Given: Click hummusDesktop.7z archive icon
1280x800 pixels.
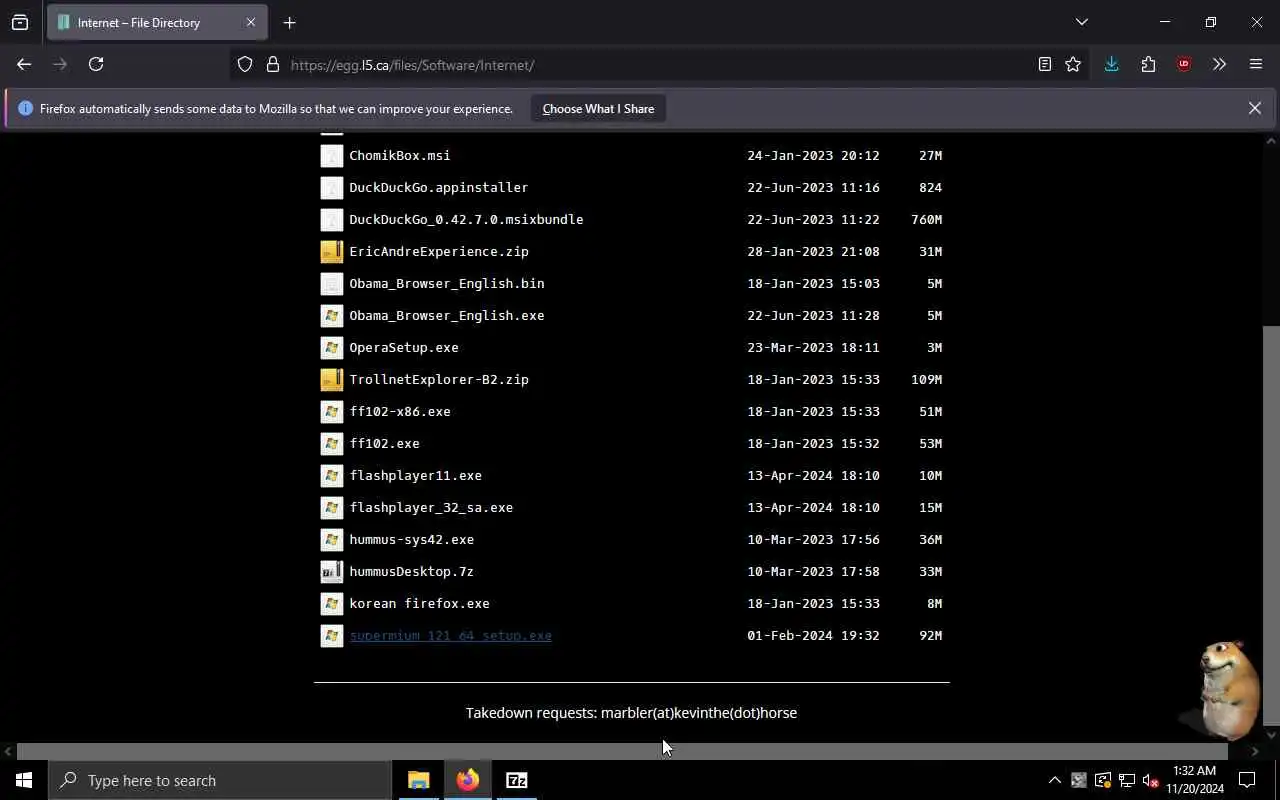Looking at the screenshot, I should [331, 571].
